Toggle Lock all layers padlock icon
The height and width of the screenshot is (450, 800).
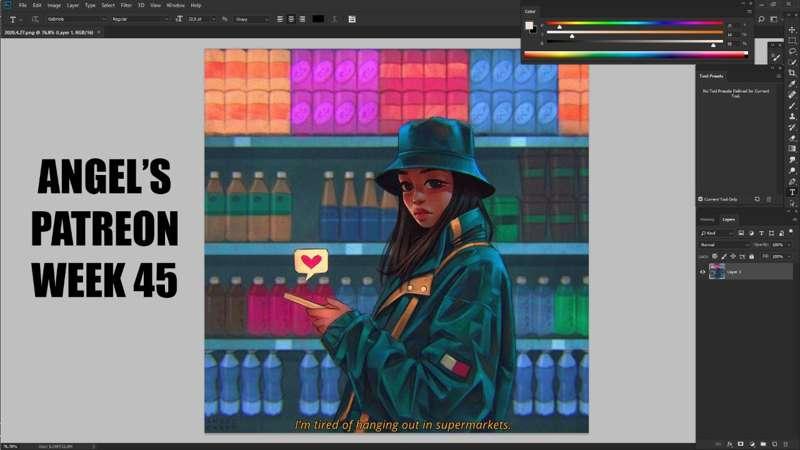[x=752, y=256]
